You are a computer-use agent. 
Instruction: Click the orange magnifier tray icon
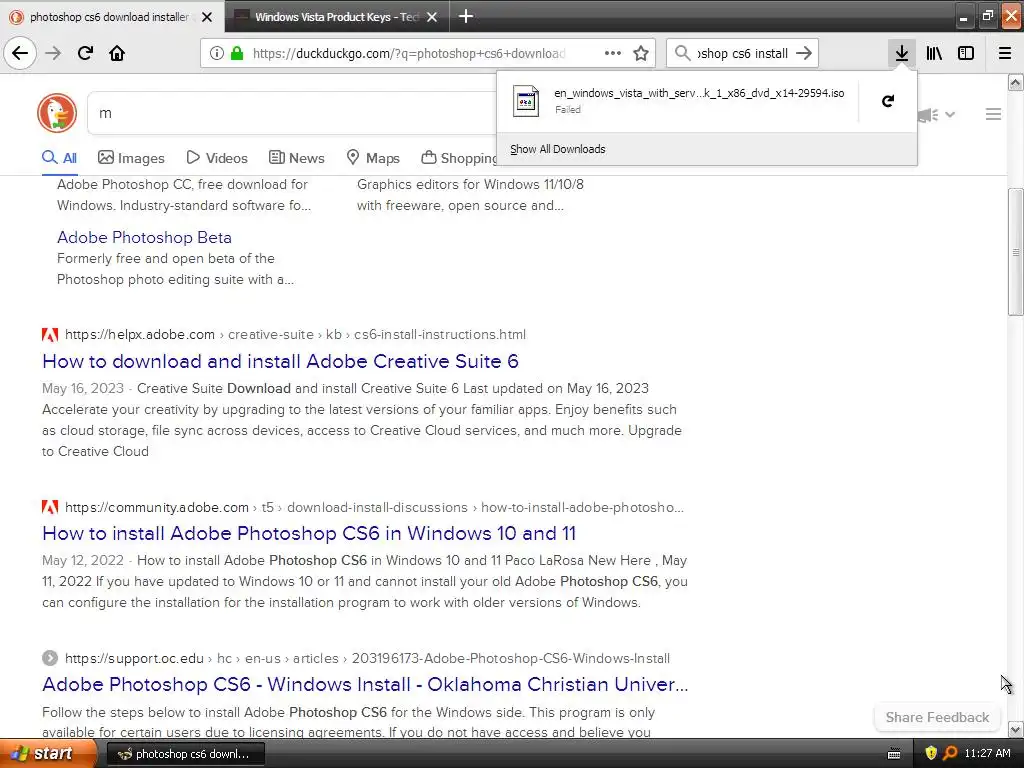click(950, 754)
